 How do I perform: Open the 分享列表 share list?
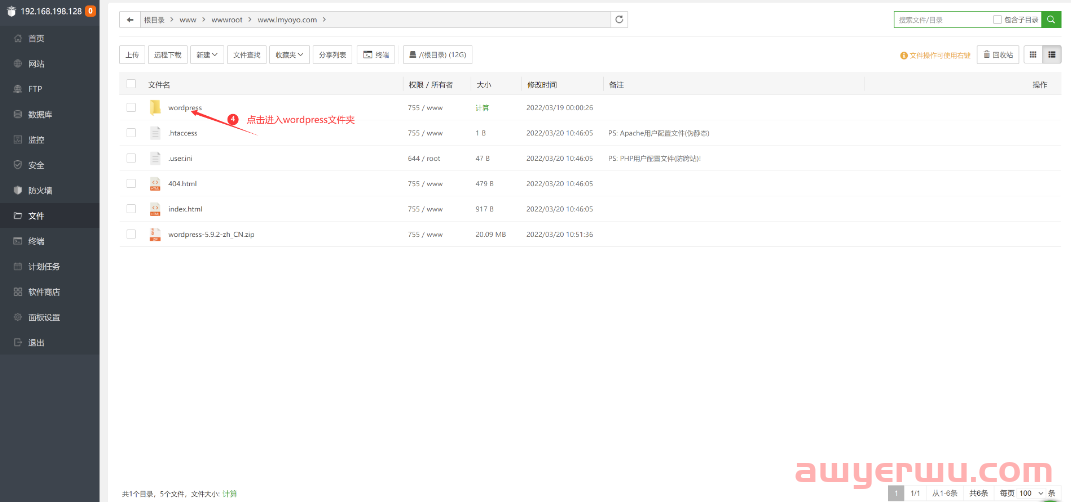[x=332, y=55]
